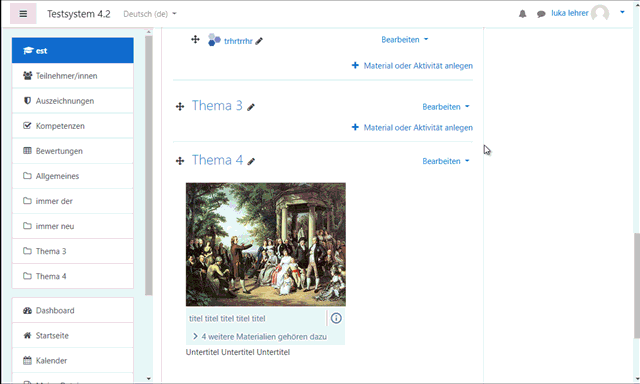
Task: Open Bearbeiten dropdown for trhrtrrhr activity
Action: (x=405, y=40)
